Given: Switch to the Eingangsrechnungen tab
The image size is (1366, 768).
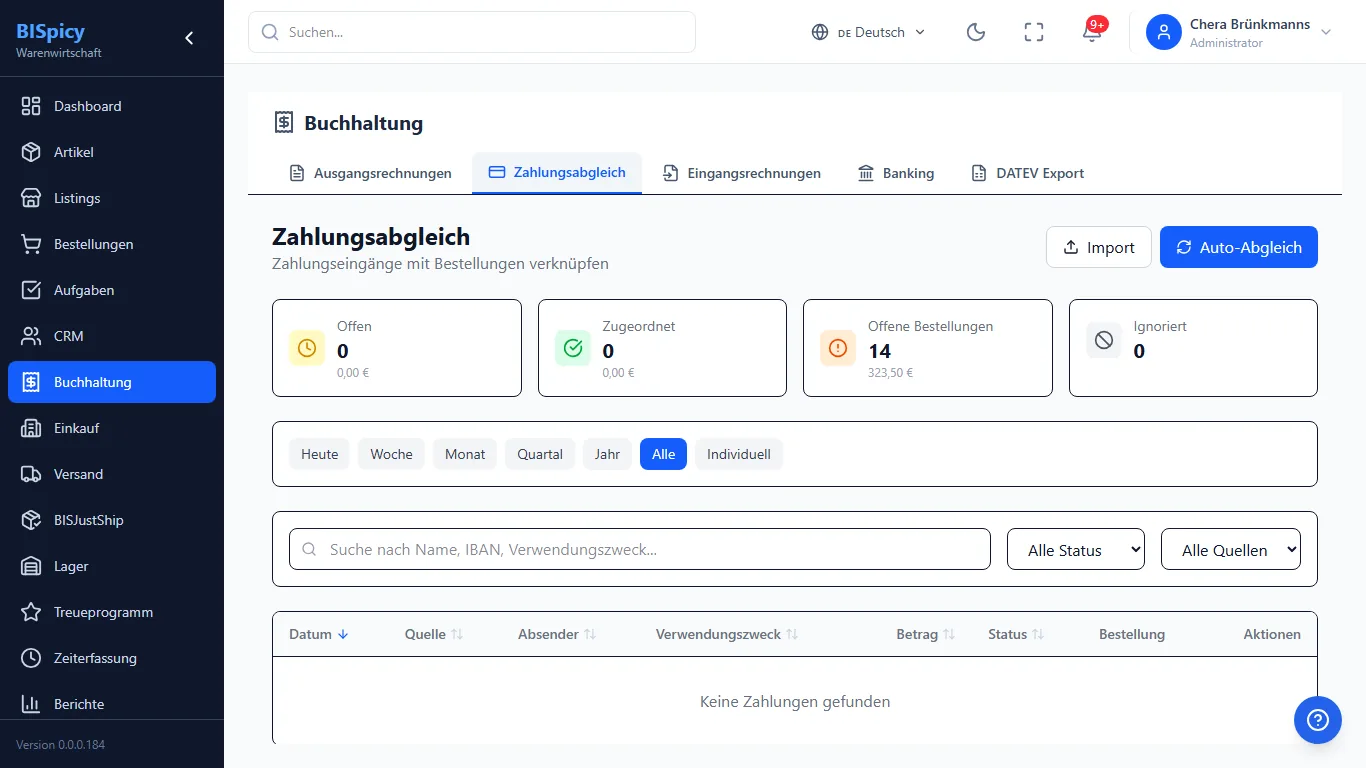Looking at the screenshot, I should (x=742, y=173).
